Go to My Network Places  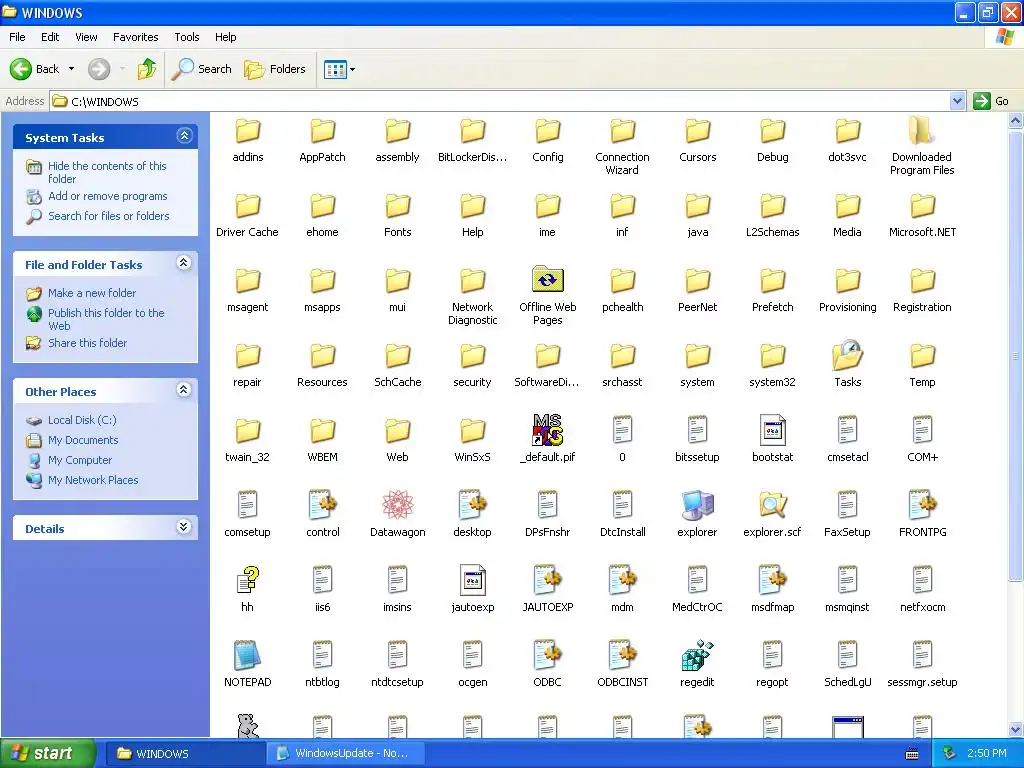click(93, 480)
